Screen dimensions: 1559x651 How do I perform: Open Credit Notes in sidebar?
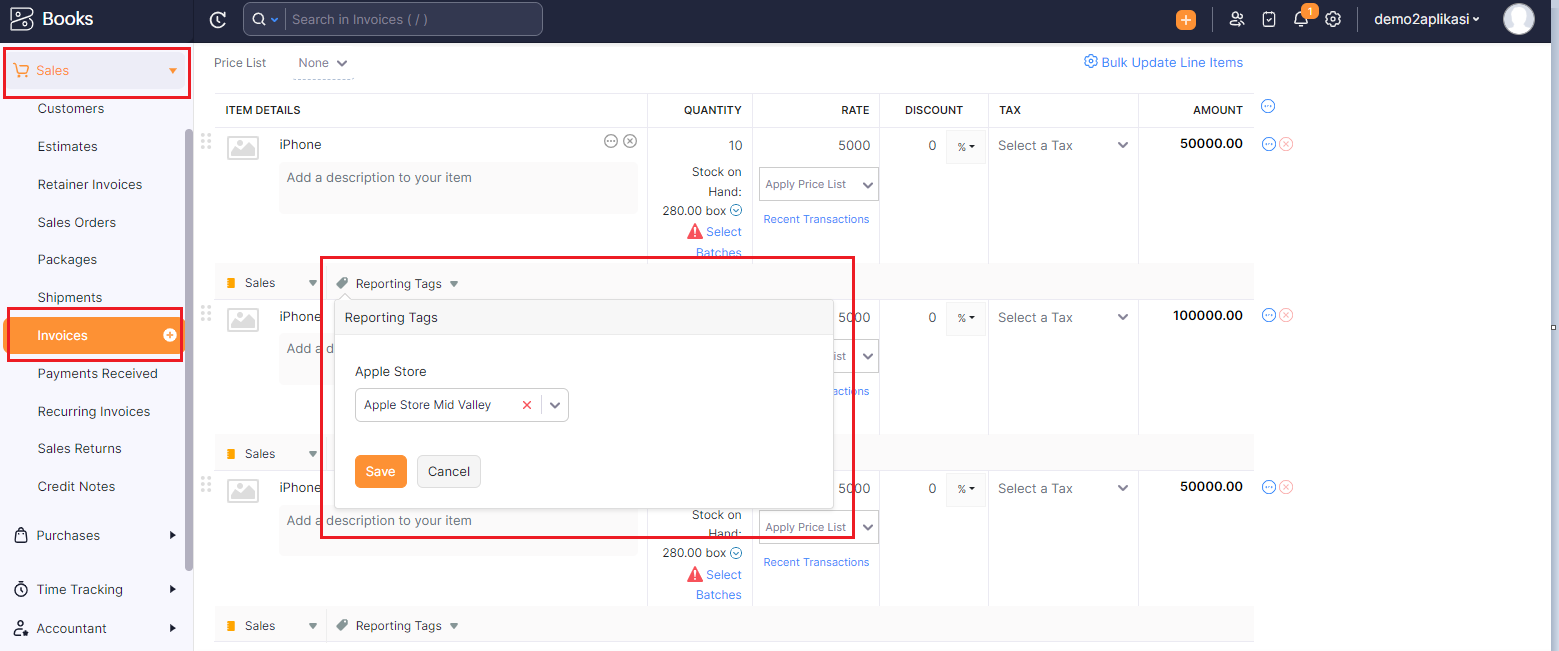click(77, 487)
